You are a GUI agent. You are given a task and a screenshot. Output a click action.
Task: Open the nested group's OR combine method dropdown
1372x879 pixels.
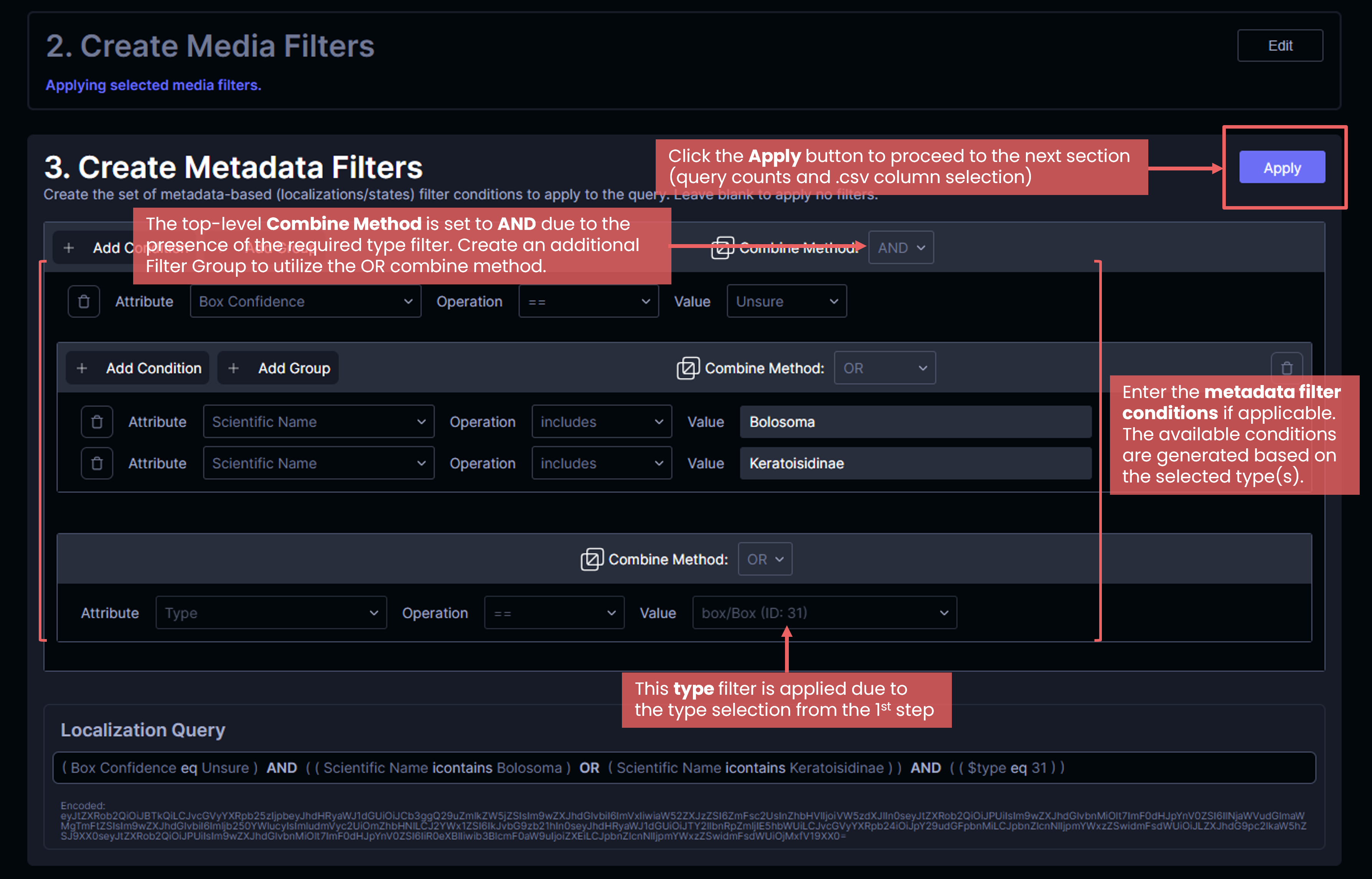click(x=885, y=368)
